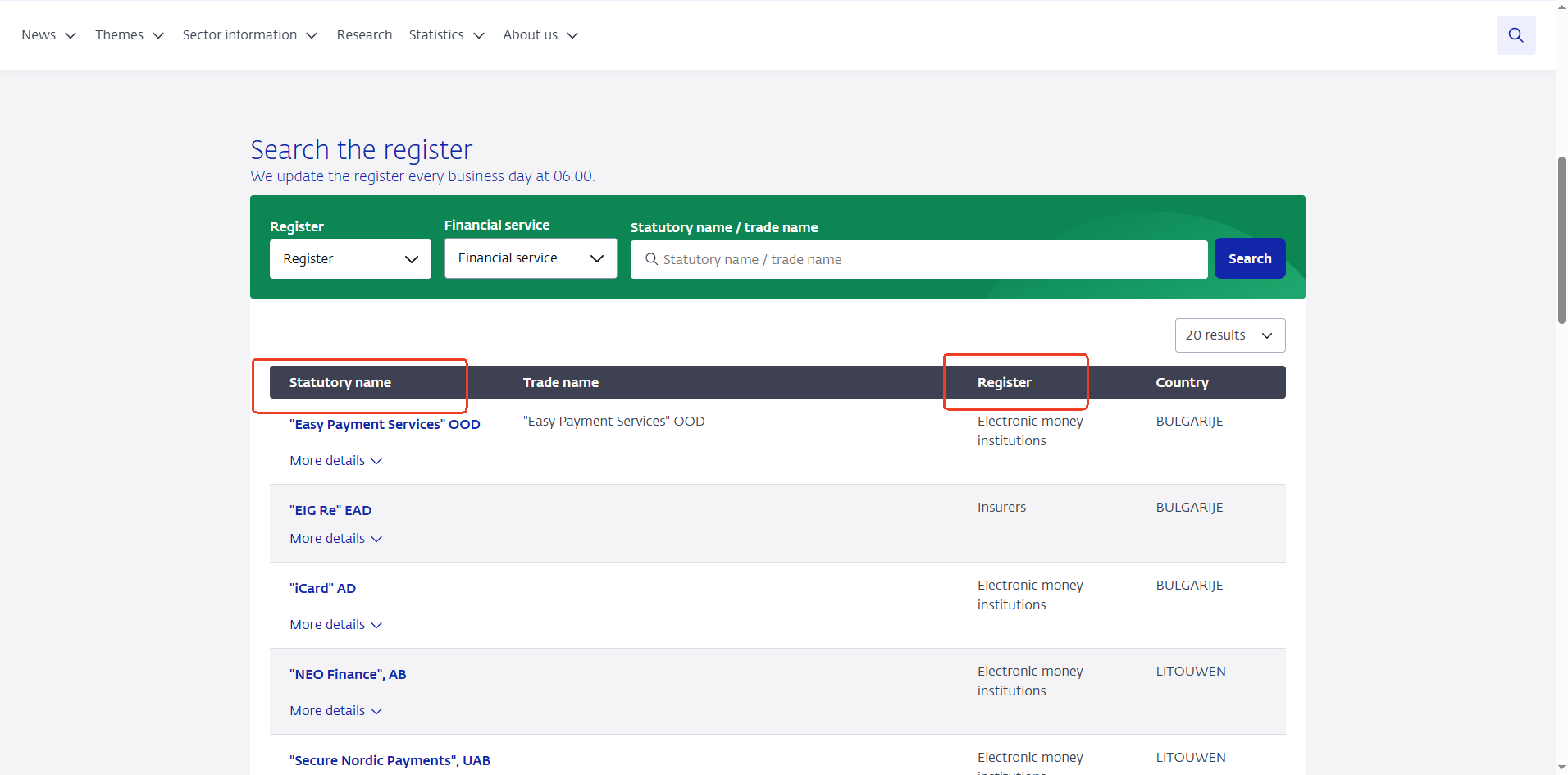Expand More details under EIG Re EAD
Viewport: 1568px width, 775px height.
335,539
